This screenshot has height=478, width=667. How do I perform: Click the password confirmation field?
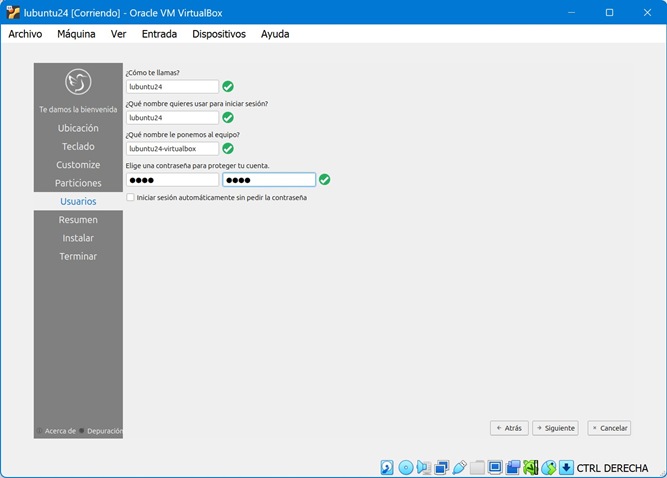[268, 180]
